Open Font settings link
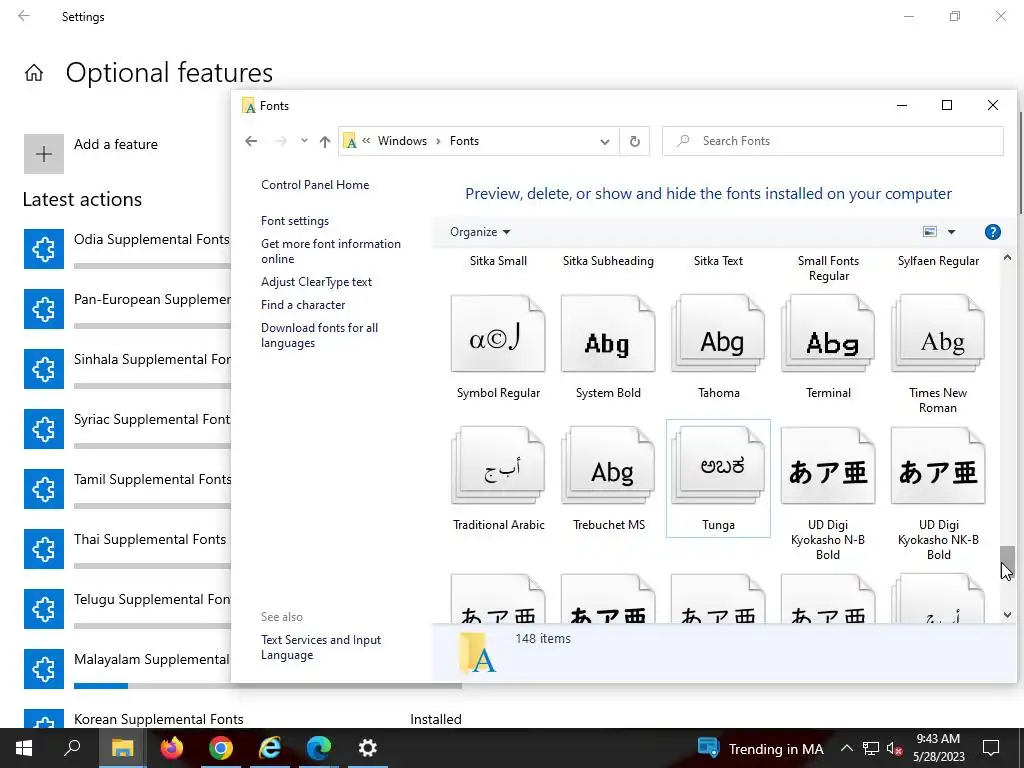The image size is (1024, 768). click(x=295, y=221)
